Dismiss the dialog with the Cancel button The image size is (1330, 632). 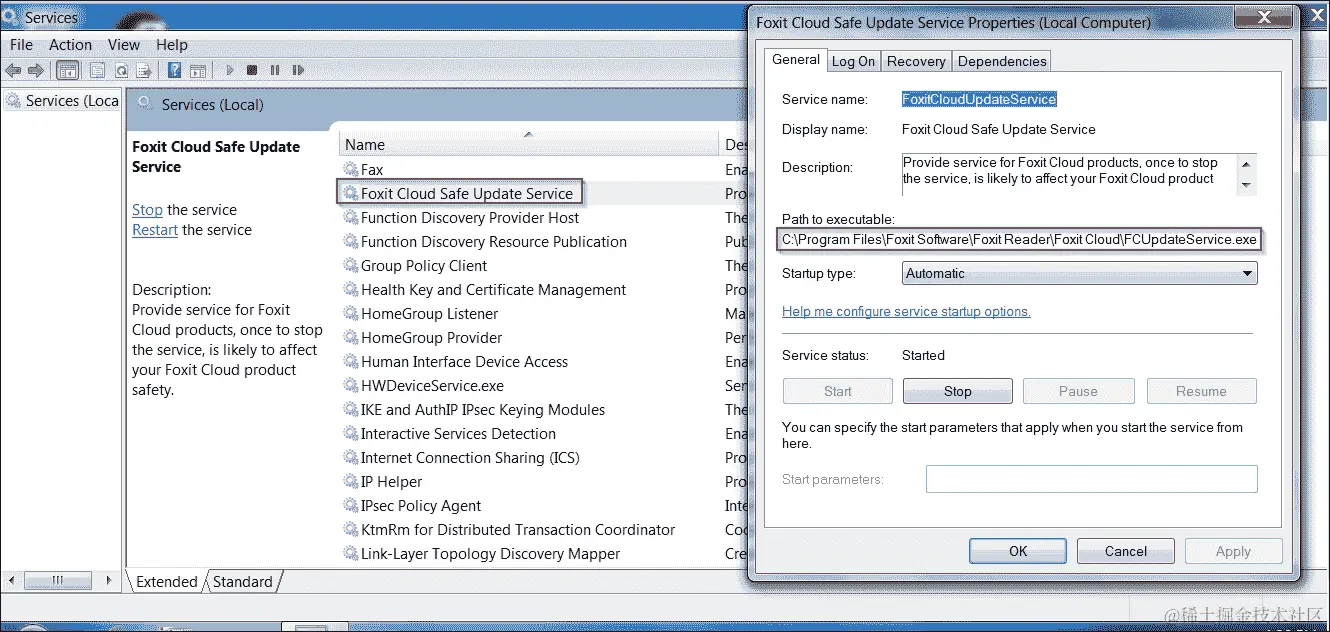[1126, 551]
